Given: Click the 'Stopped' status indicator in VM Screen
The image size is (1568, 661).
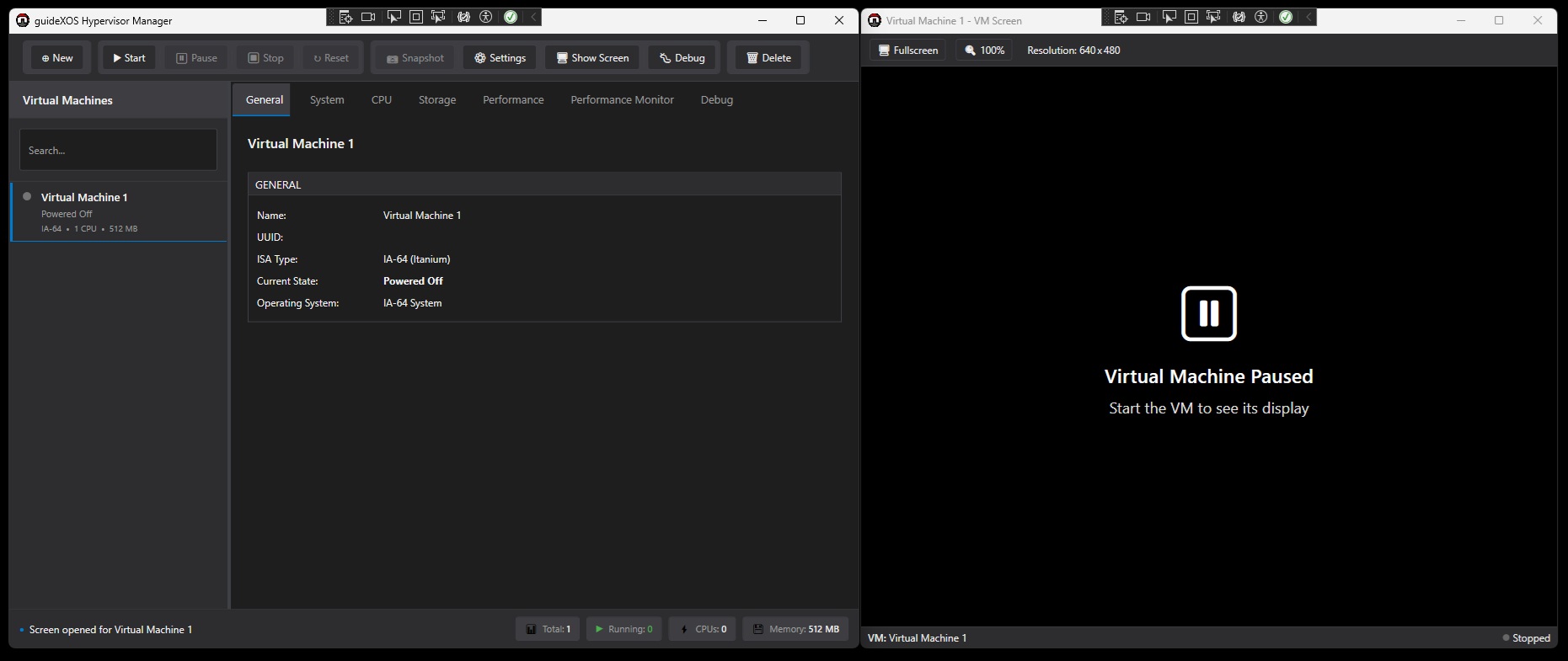Looking at the screenshot, I should click(1526, 638).
